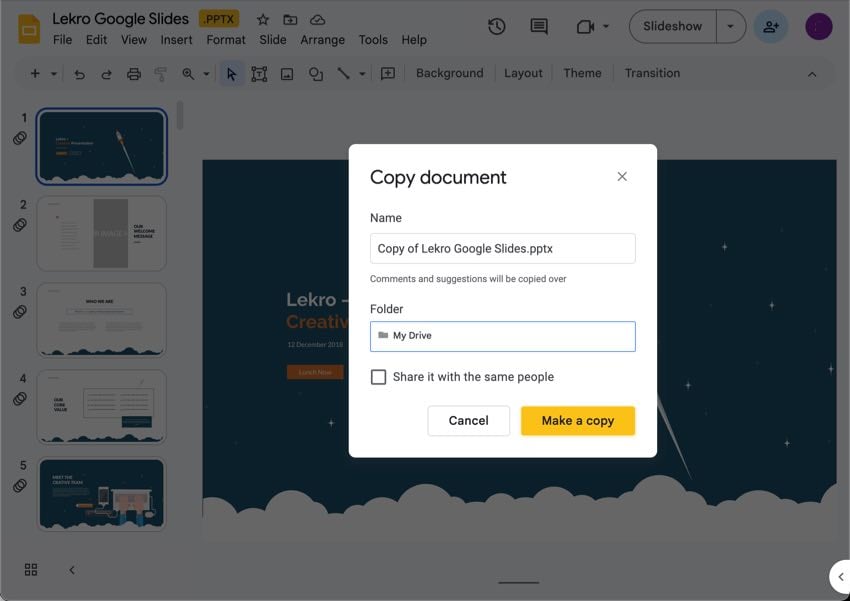Click the share people button
Image resolution: width=850 pixels, height=601 pixels.
point(770,27)
